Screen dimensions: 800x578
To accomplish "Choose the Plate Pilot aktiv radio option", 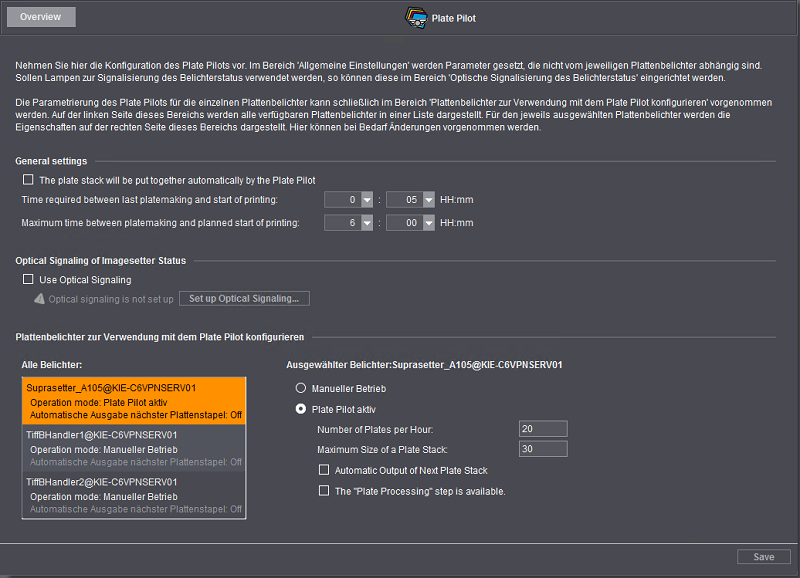I will pos(298,409).
